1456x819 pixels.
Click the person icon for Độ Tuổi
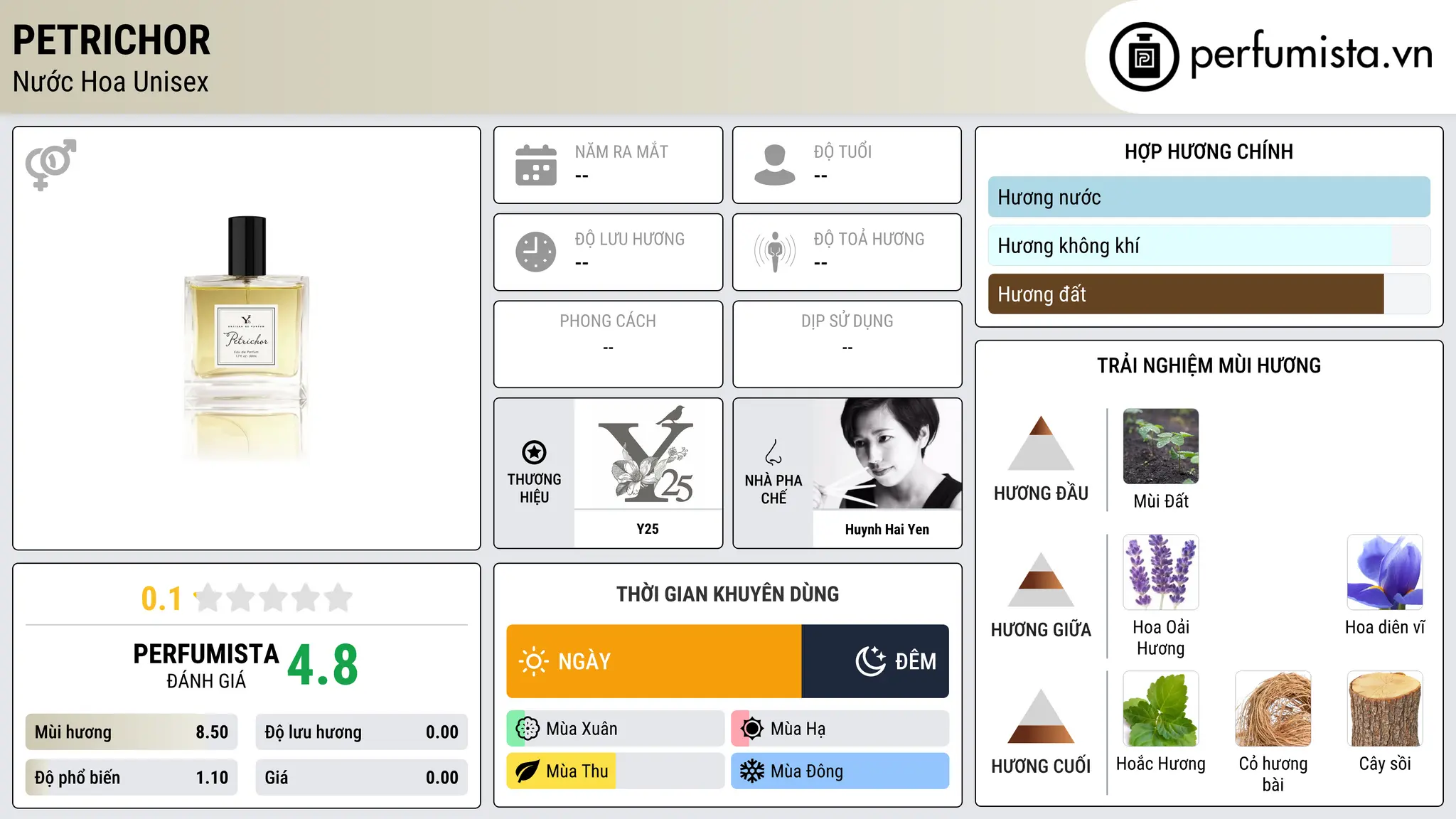click(x=775, y=165)
